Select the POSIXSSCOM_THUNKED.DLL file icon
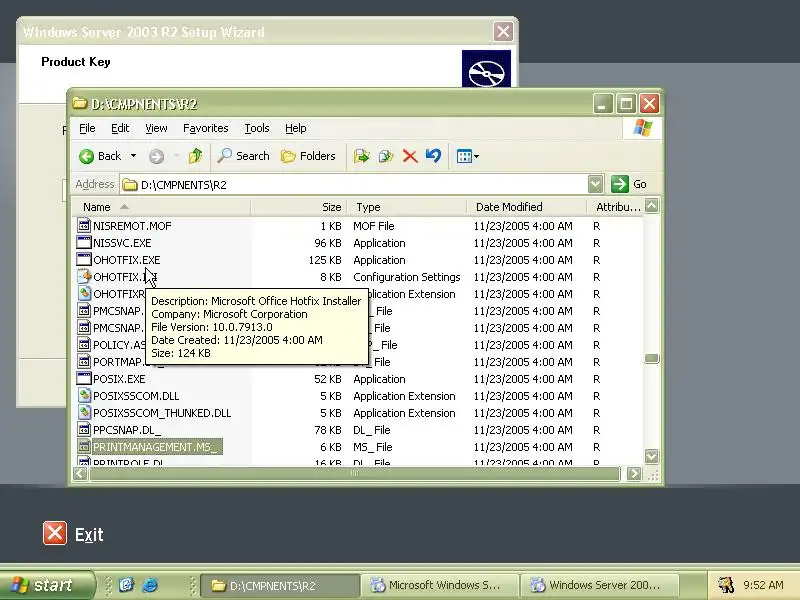Image resolution: width=800 pixels, height=600 pixels. (84, 412)
